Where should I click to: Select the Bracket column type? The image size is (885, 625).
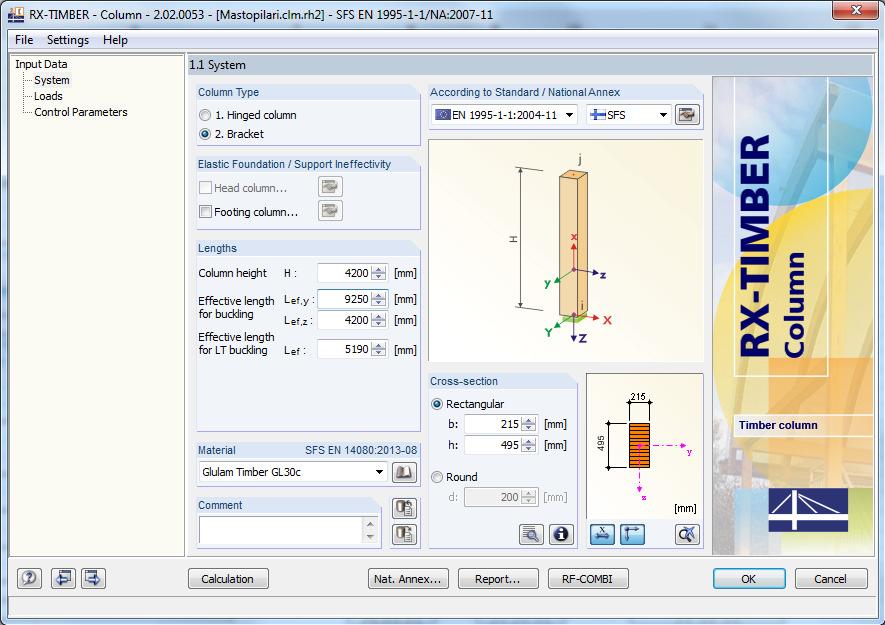pyautogui.click(x=205, y=134)
